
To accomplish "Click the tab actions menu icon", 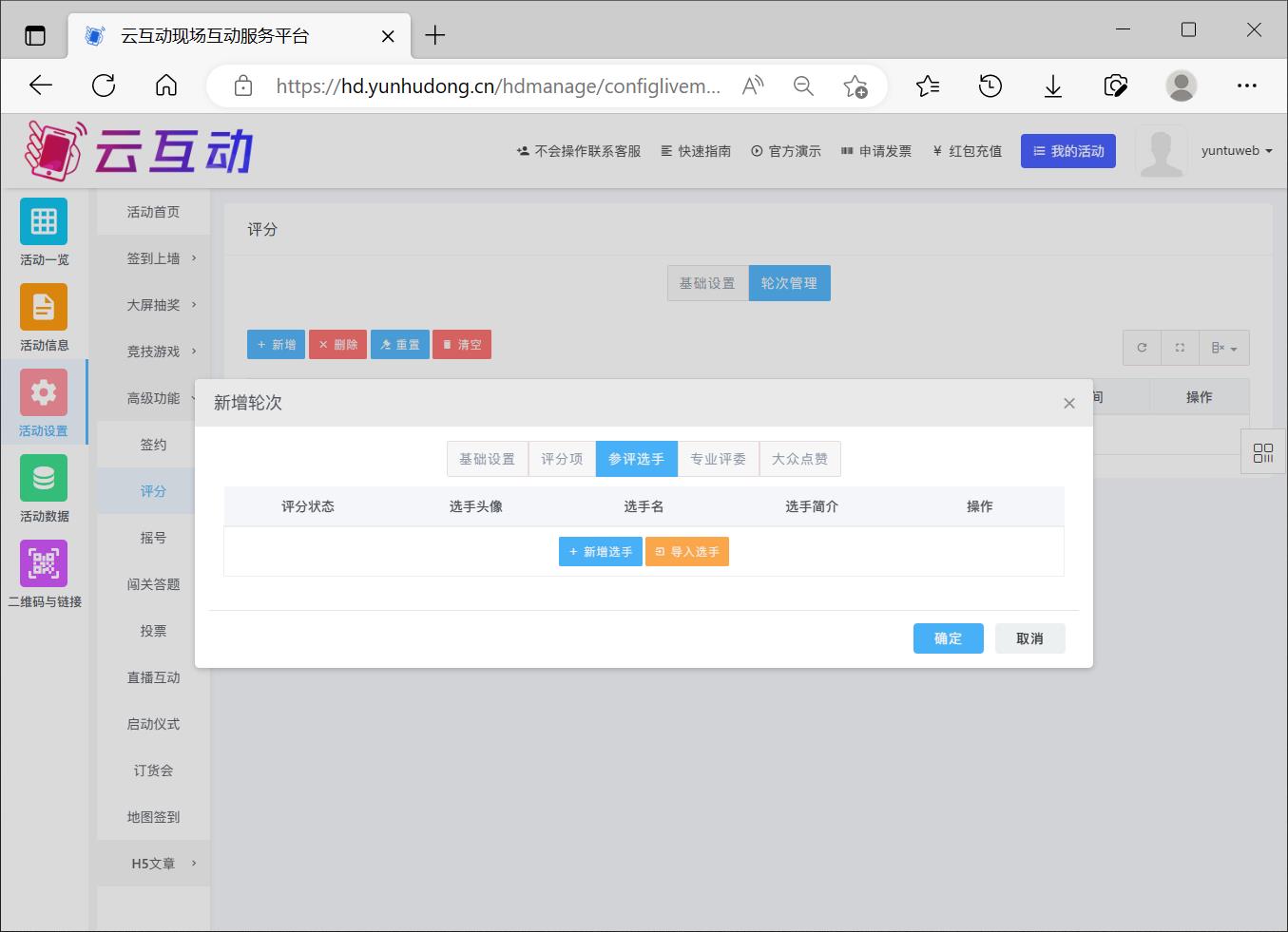I will click(35, 36).
